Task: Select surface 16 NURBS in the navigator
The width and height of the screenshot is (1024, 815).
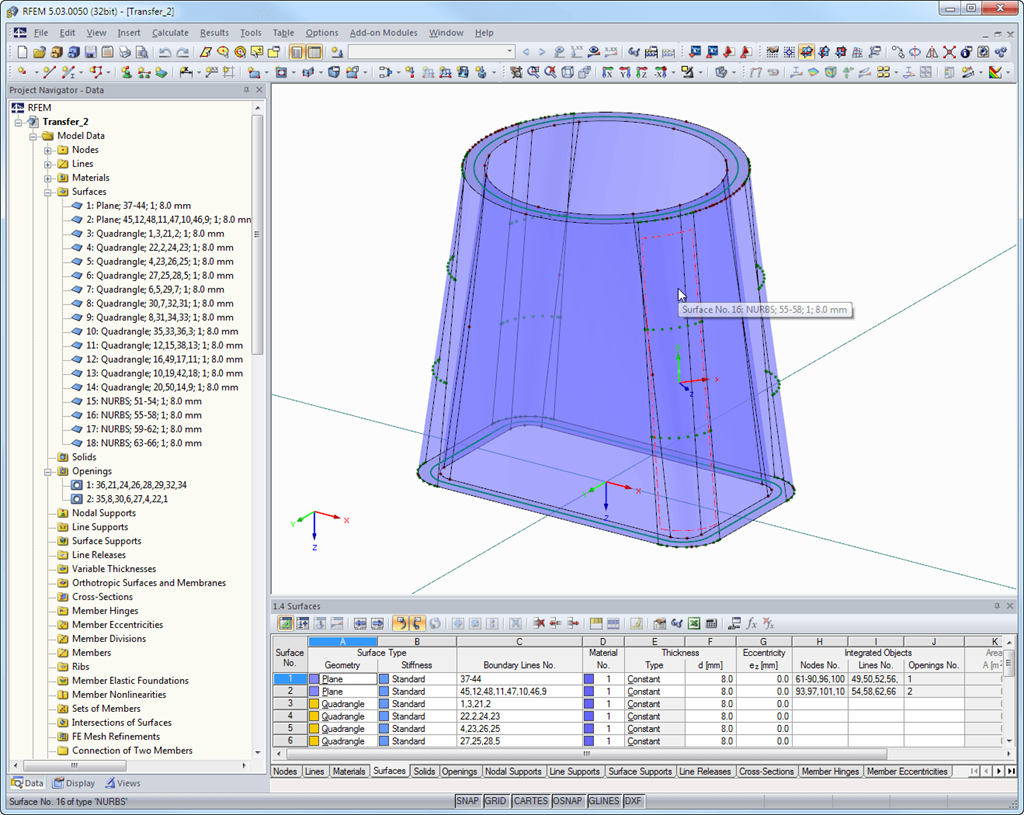Action: coord(143,415)
